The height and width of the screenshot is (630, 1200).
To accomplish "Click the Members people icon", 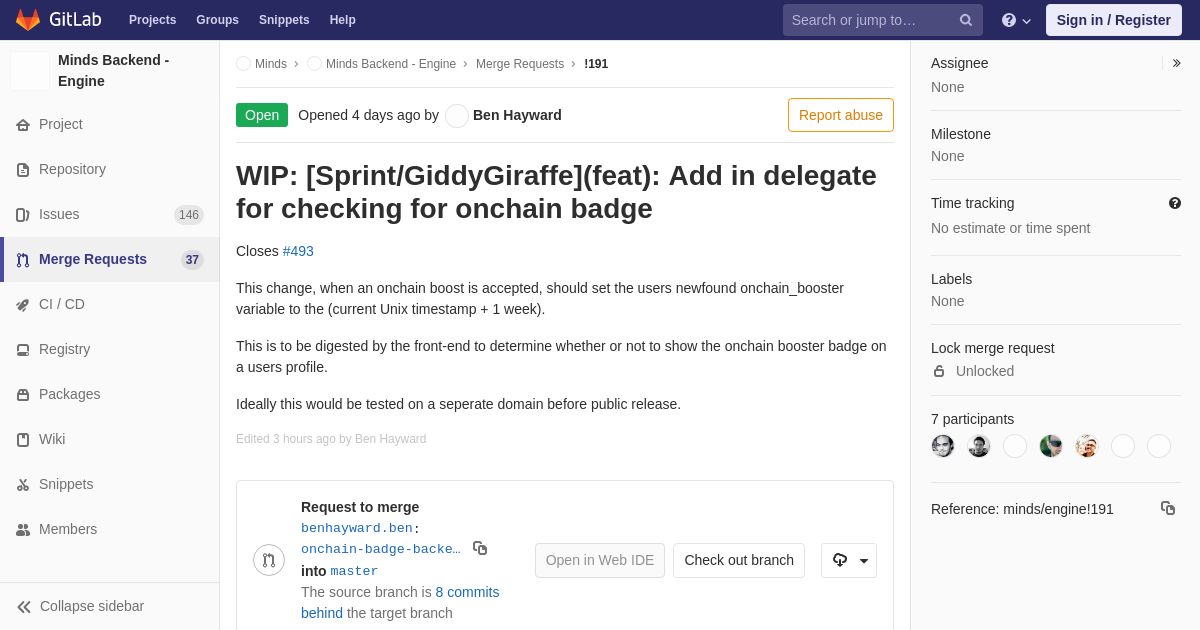I will 23,530.
